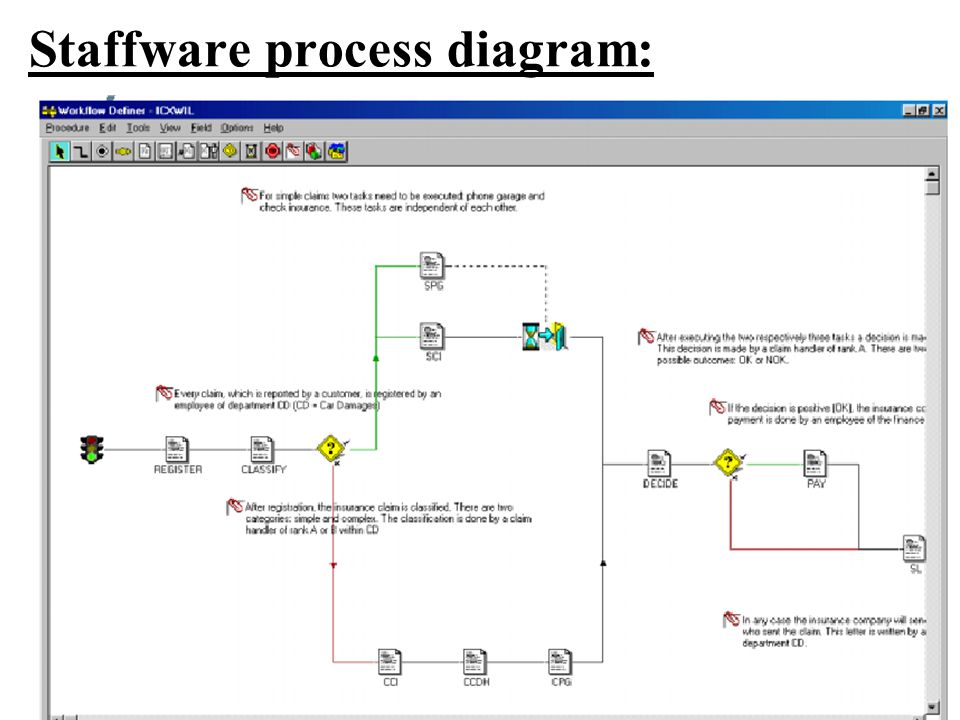Click annotation pin beside 'After registration' note

coord(235,507)
